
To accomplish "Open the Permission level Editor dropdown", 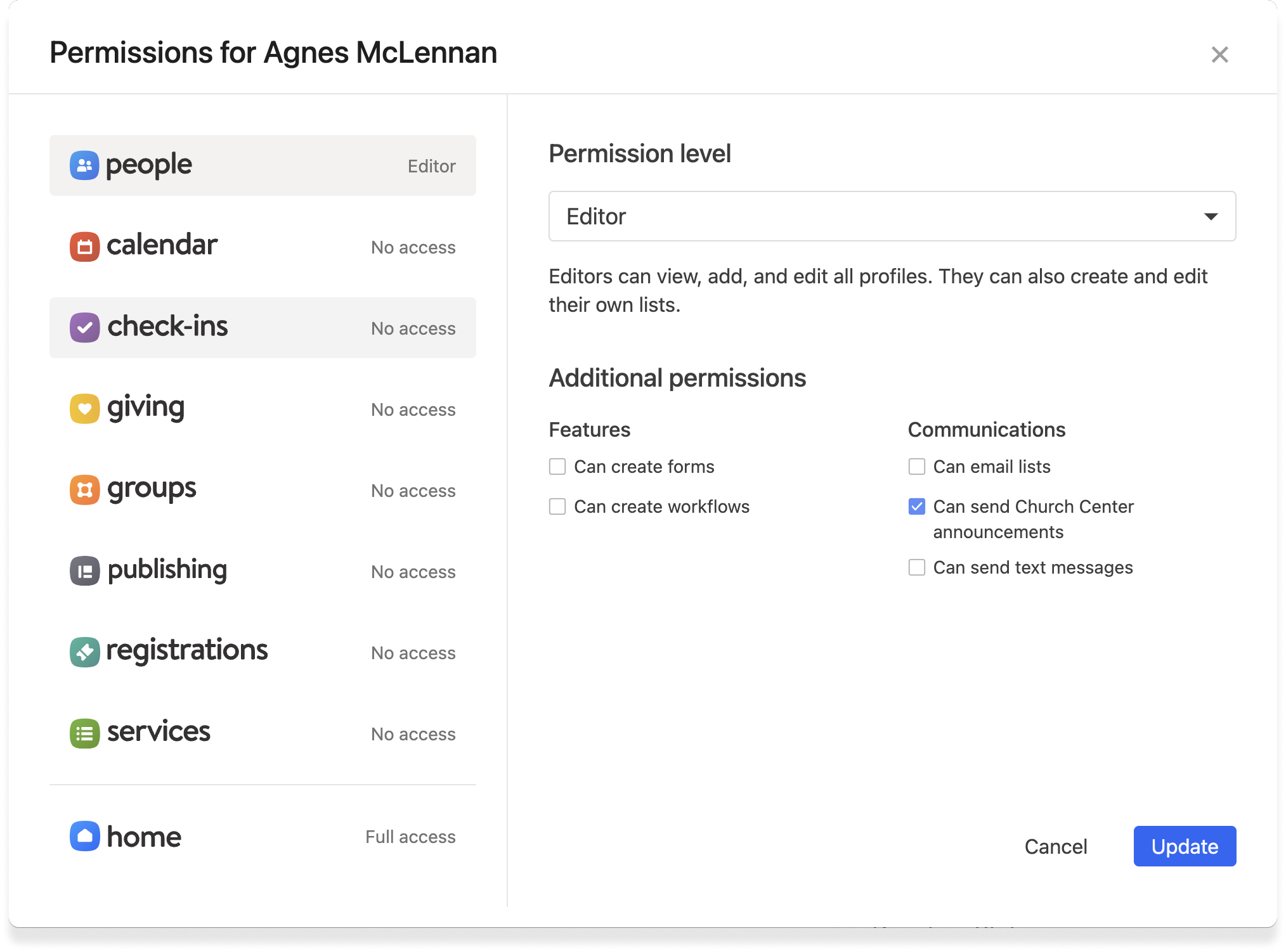I will (892, 216).
